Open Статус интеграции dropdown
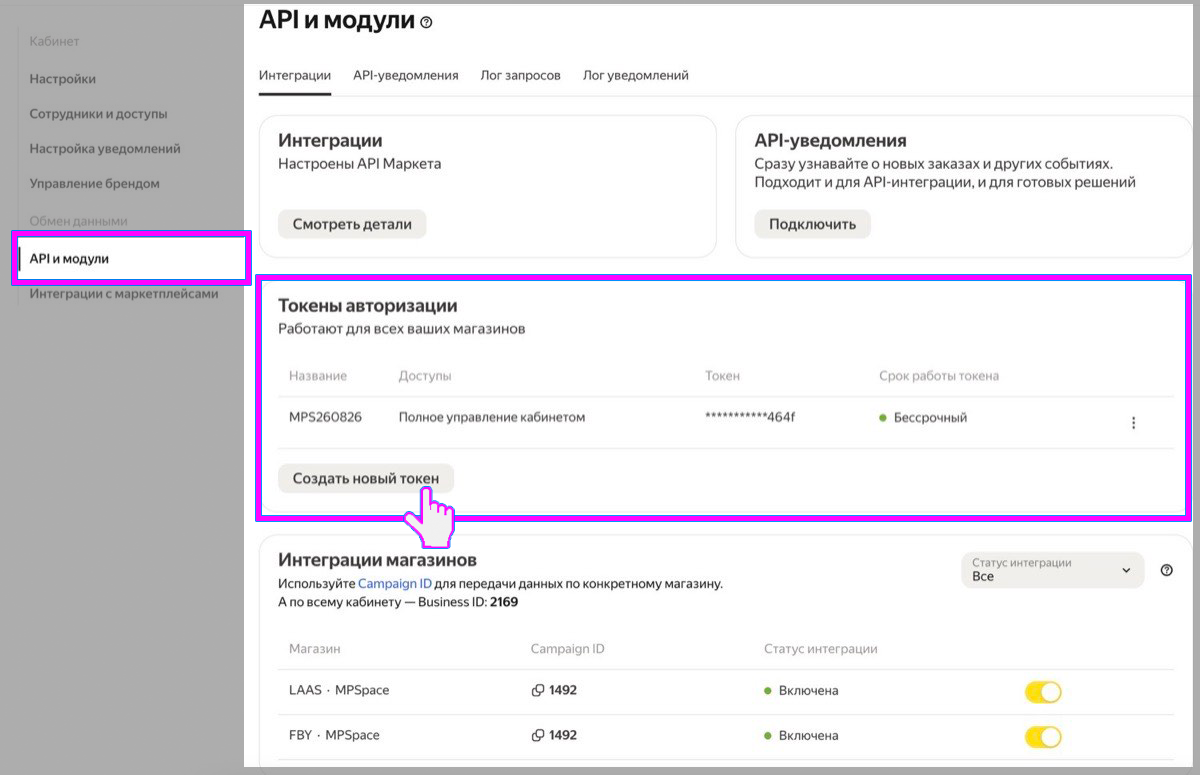This screenshot has height=775, width=1200. [x=1052, y=570]
